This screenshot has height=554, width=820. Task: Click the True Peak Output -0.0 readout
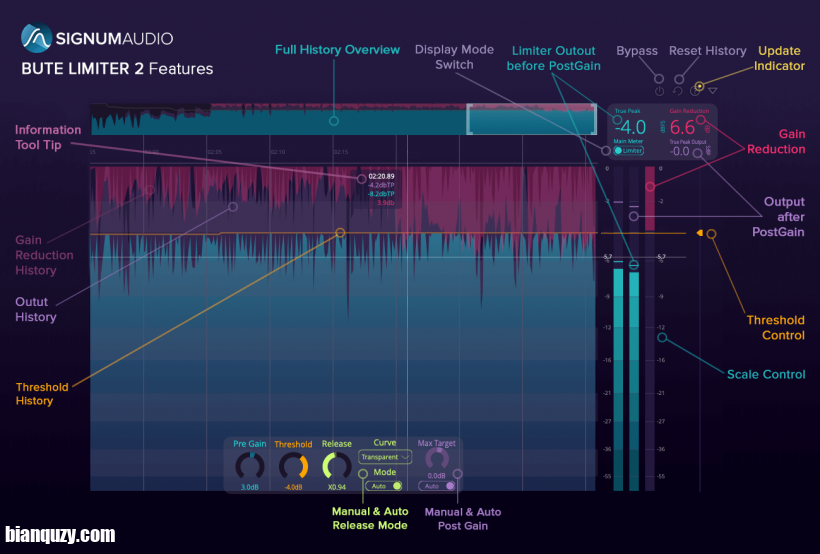coord(680,151)
